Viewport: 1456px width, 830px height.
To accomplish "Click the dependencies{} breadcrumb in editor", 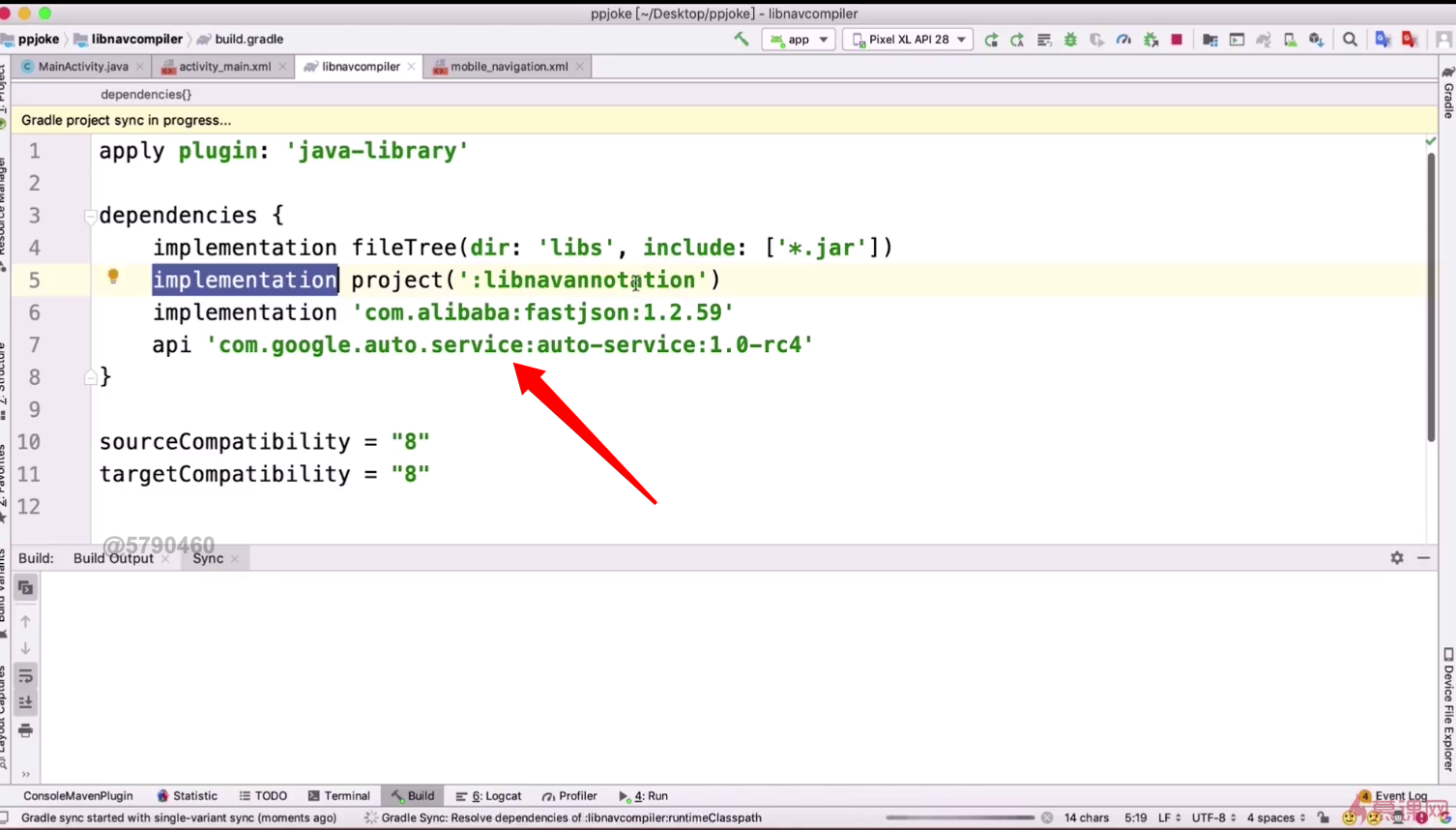I will pyautogui.click(x=146, y=95).
